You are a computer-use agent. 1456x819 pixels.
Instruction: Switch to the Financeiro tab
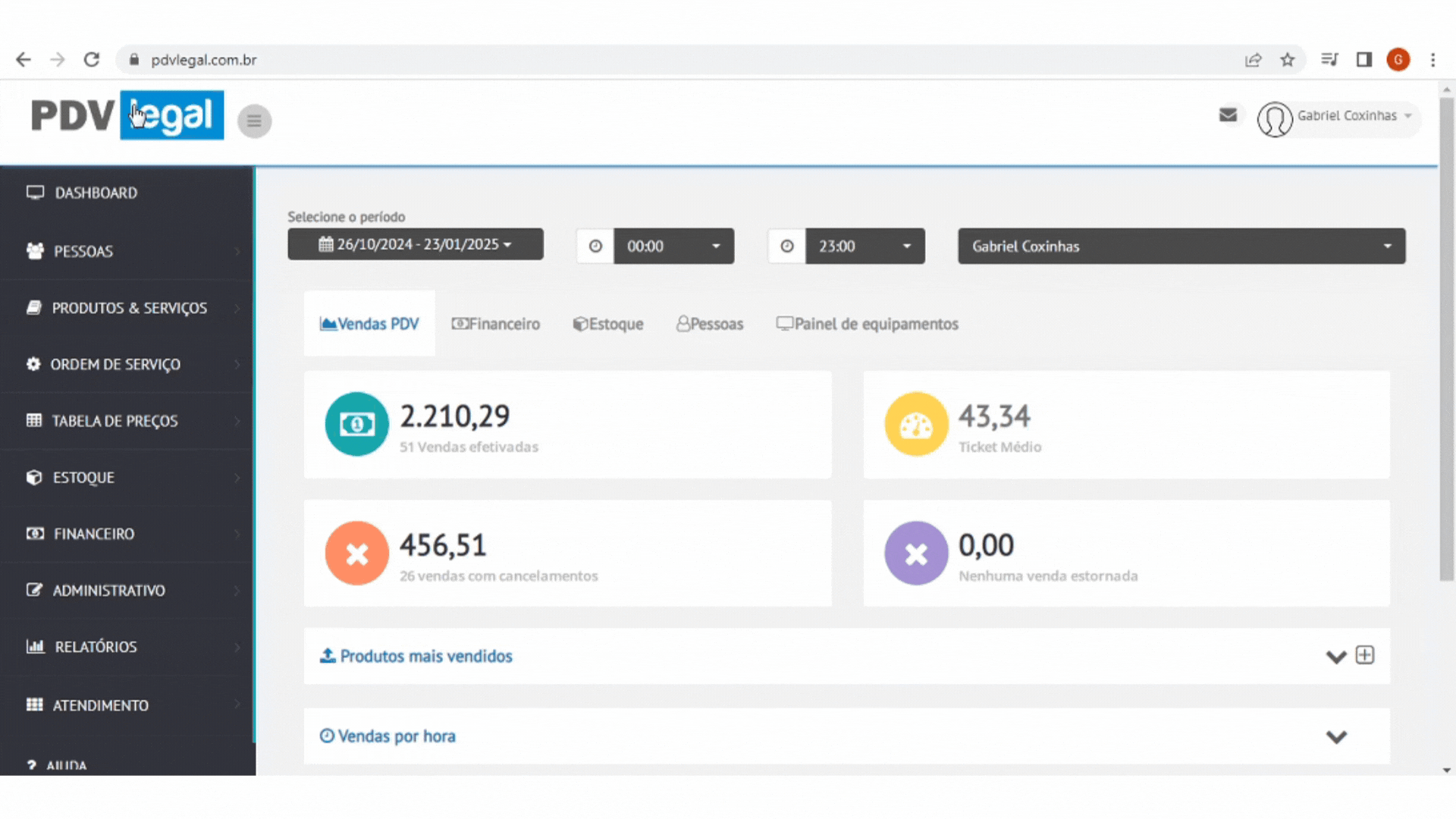click(496, 324)
